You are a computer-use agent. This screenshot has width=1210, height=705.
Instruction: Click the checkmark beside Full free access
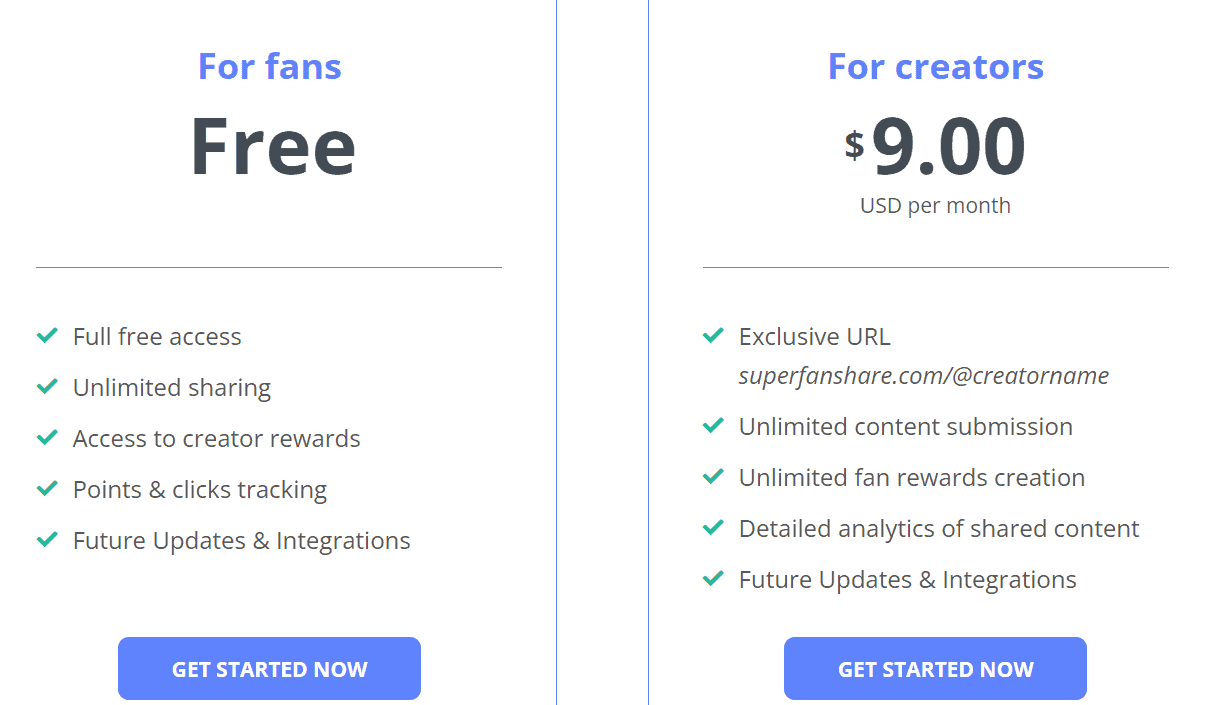pyautogui.click(x=46, y=336)
